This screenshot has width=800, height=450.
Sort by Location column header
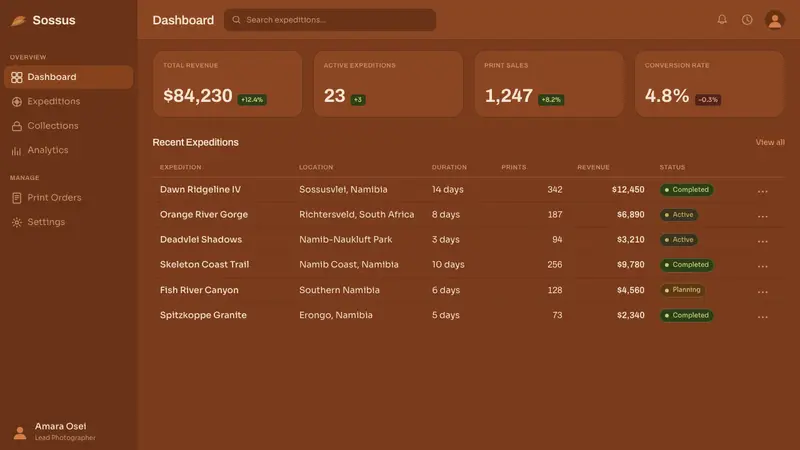316,167
